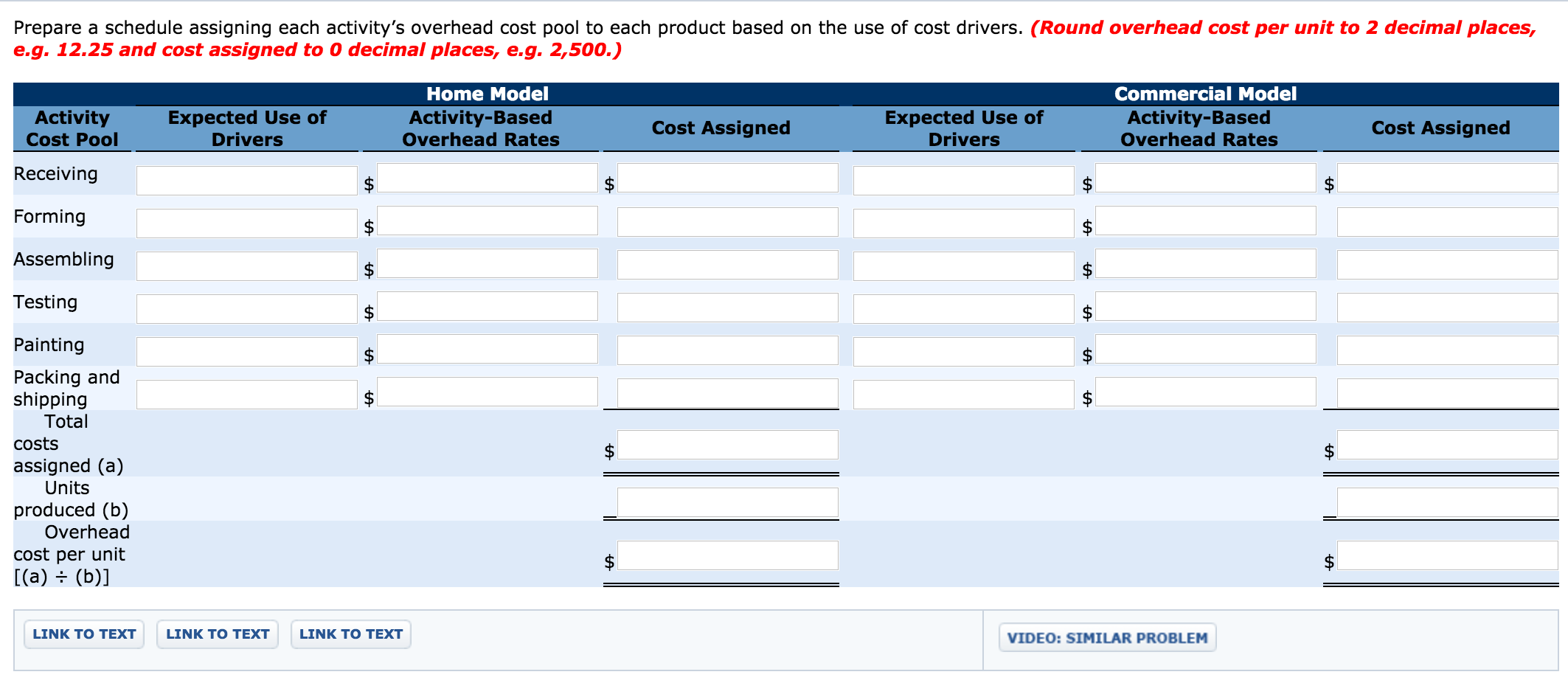Viewport: 1568px width, 683px height.
Task: Click Home Model total costs assigned field
Action: (x=727, y=445)
